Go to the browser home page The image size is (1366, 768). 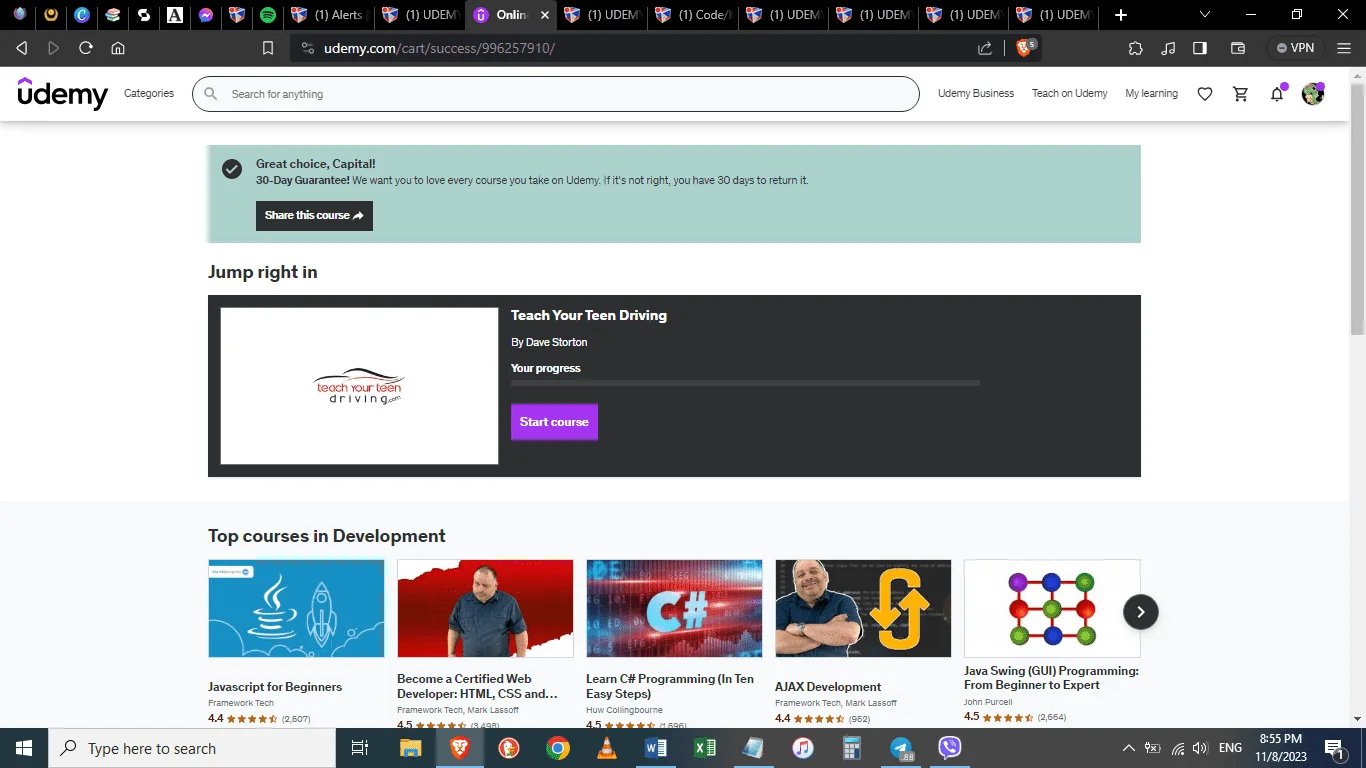click(x=118, y=48)
